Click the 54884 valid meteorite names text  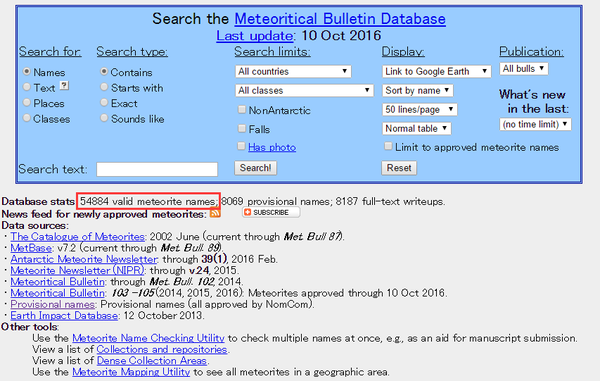[148, 201]
